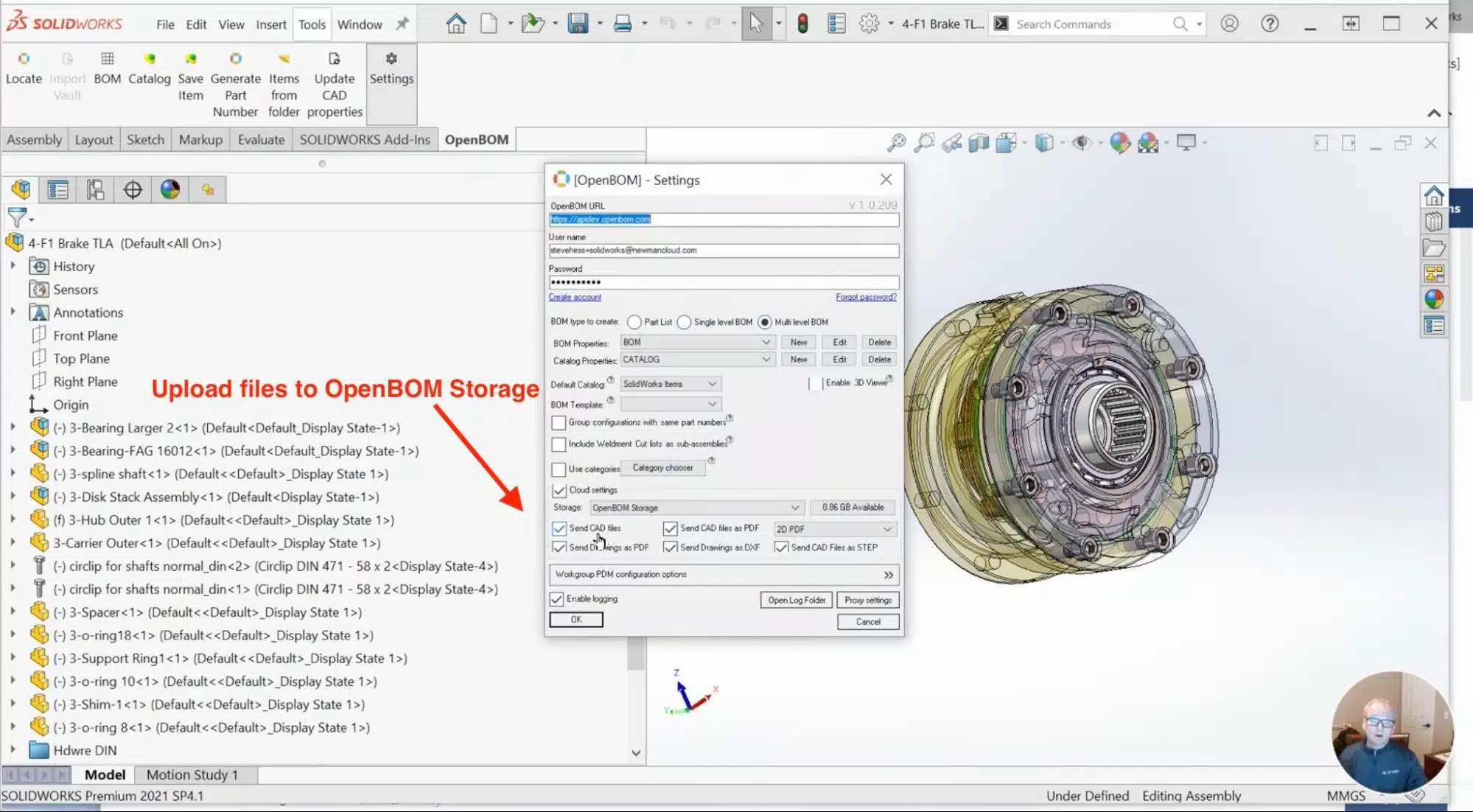Screen dimensions: 1473x812
Task: Select 3-Carrier Outer<1> in the tree
Action: [x=217, y=543]
